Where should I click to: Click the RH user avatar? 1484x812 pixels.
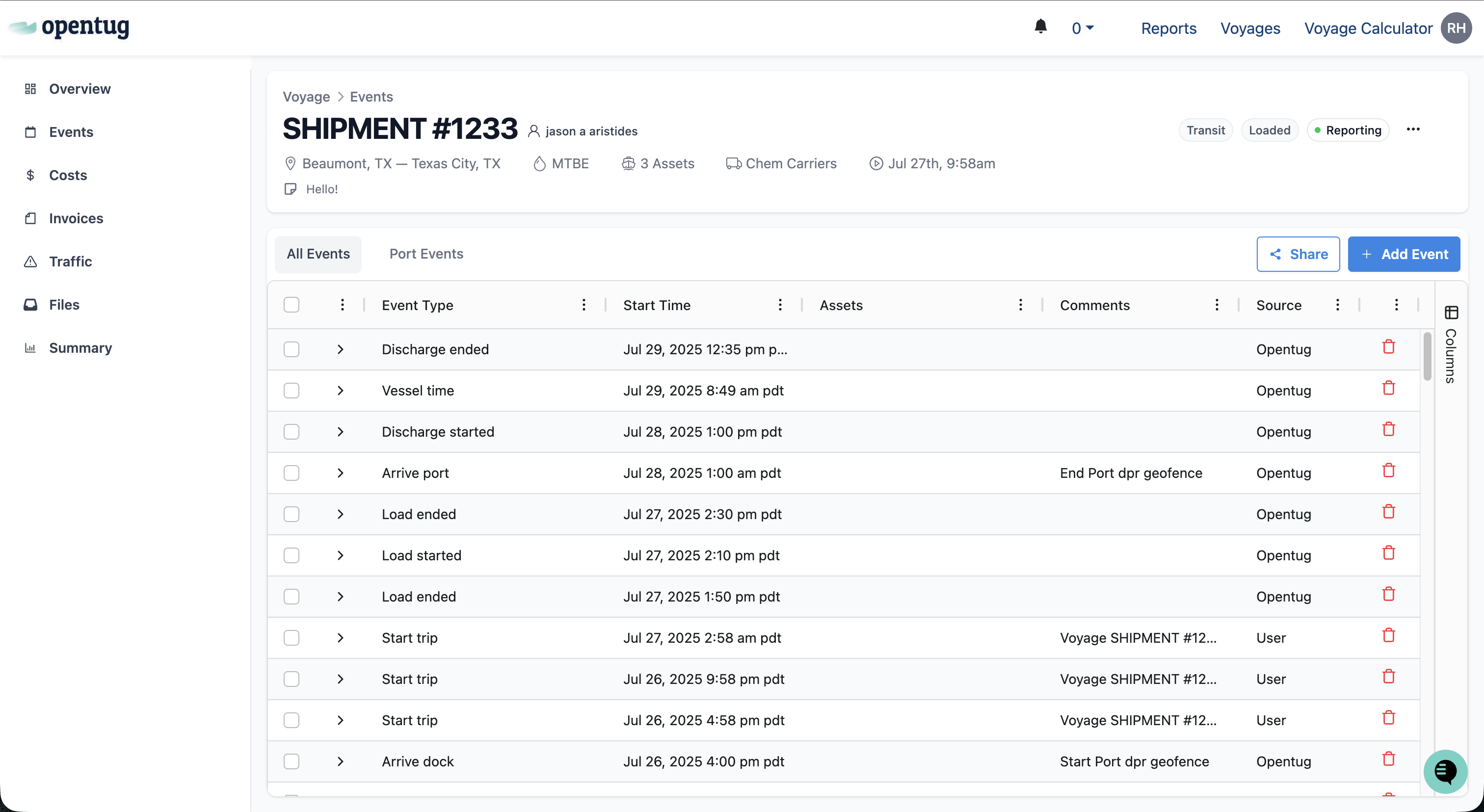1456,28
